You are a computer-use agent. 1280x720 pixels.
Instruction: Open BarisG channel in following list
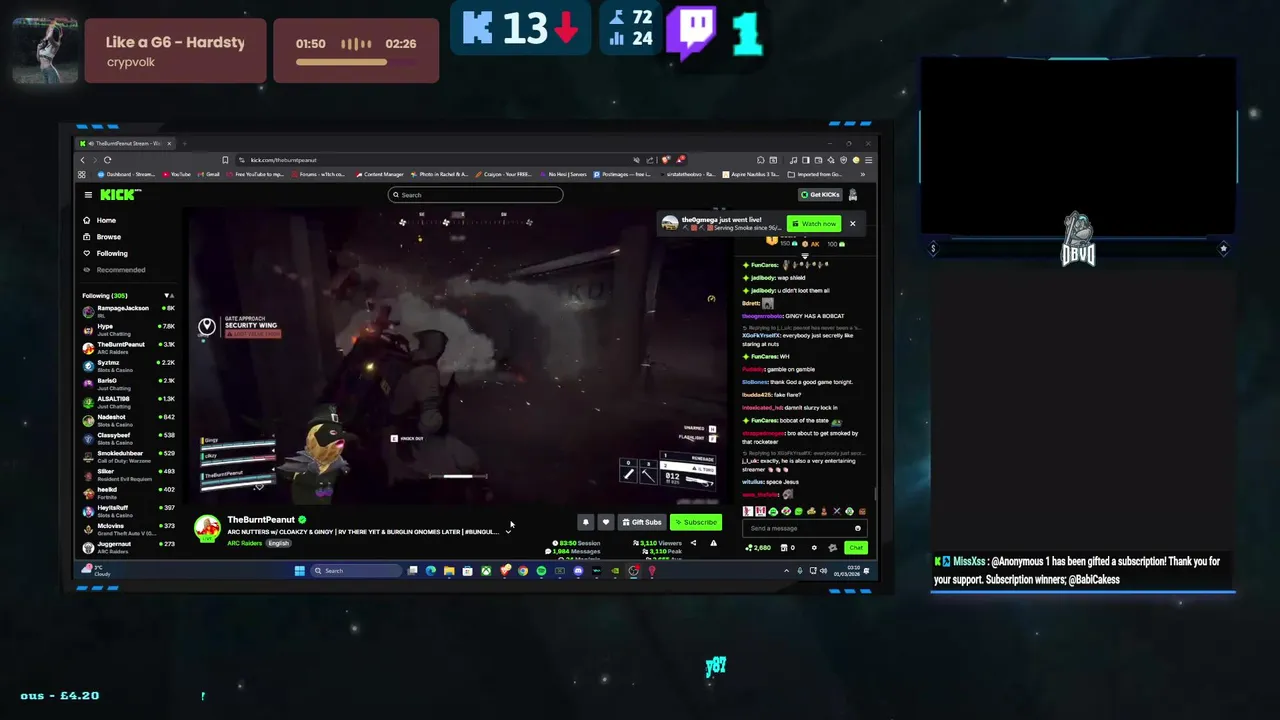(128, 383)
